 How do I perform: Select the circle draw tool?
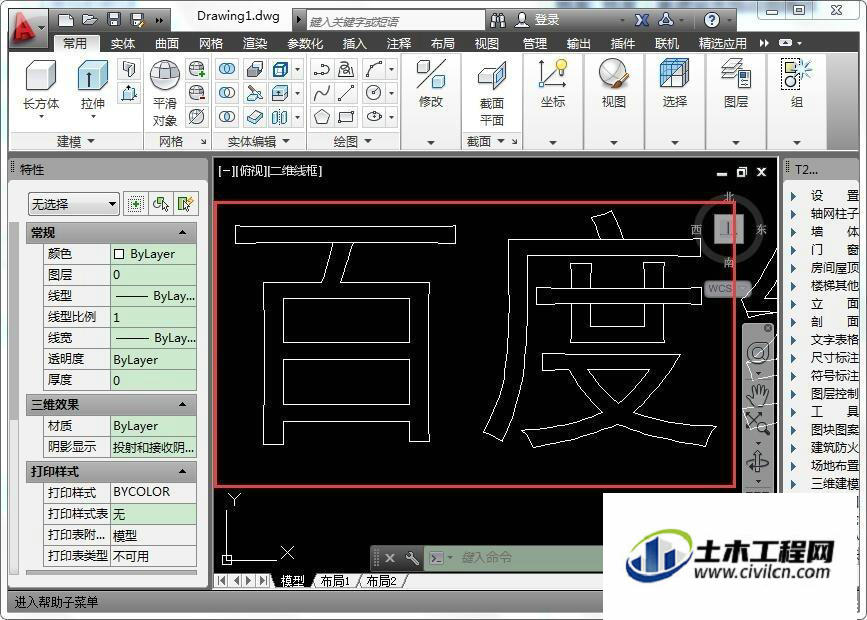pyautogui.click(x=374, y=93)
